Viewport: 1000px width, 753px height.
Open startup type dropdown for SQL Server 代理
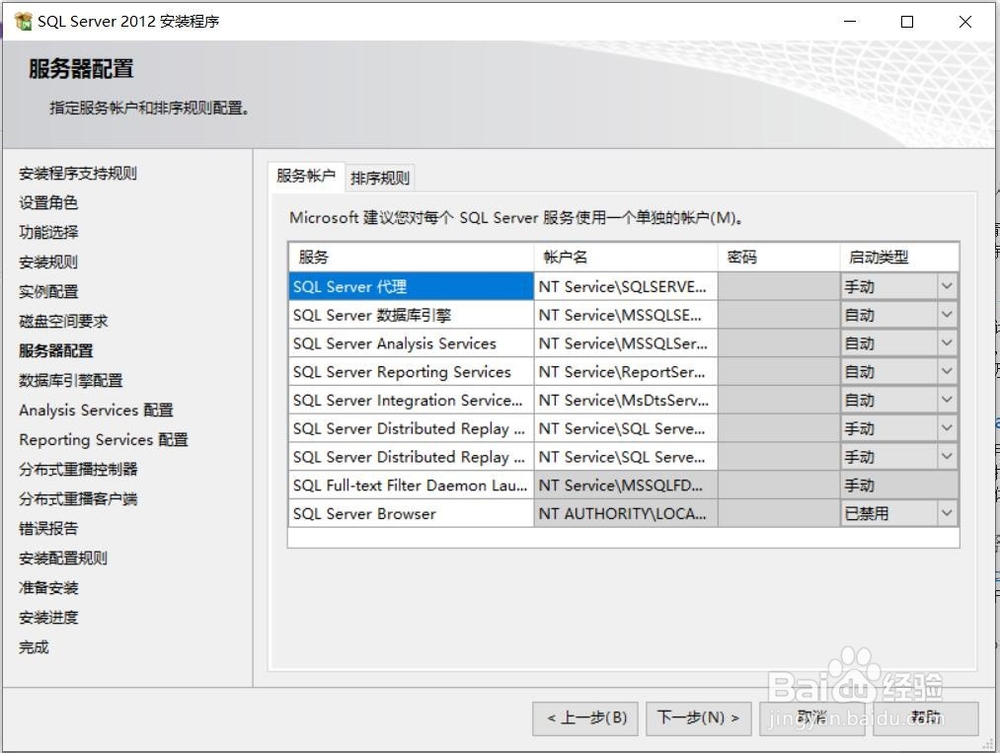pyautogui.click(x=946, y=286)
